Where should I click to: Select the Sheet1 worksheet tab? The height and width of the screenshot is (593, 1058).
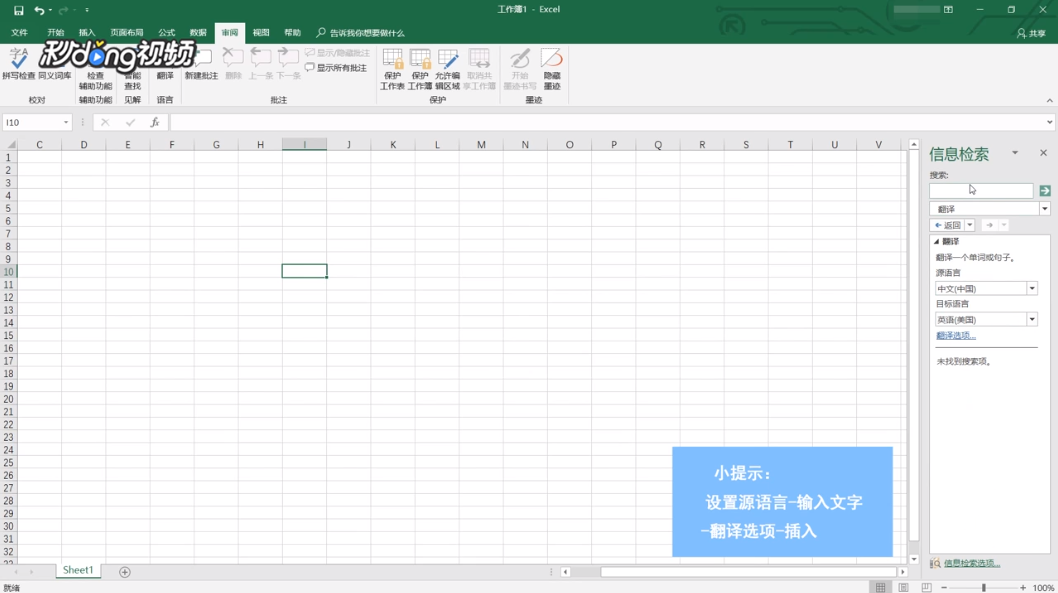tap(78, 571)
